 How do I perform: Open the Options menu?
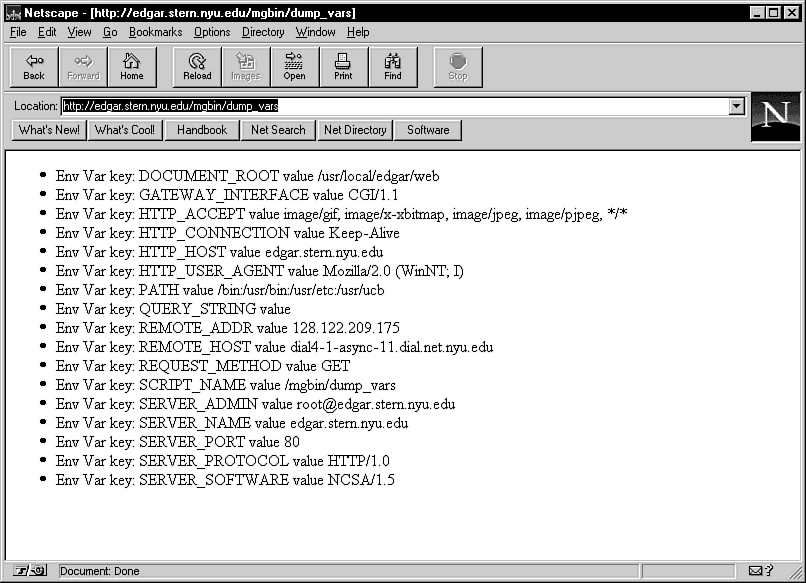pos(212,32)
